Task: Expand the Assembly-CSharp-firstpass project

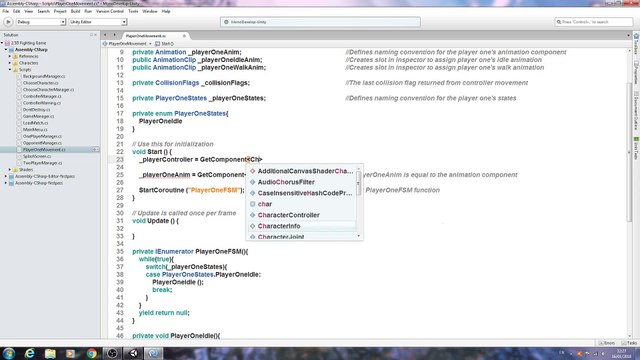Action: [x=6, y=183]
